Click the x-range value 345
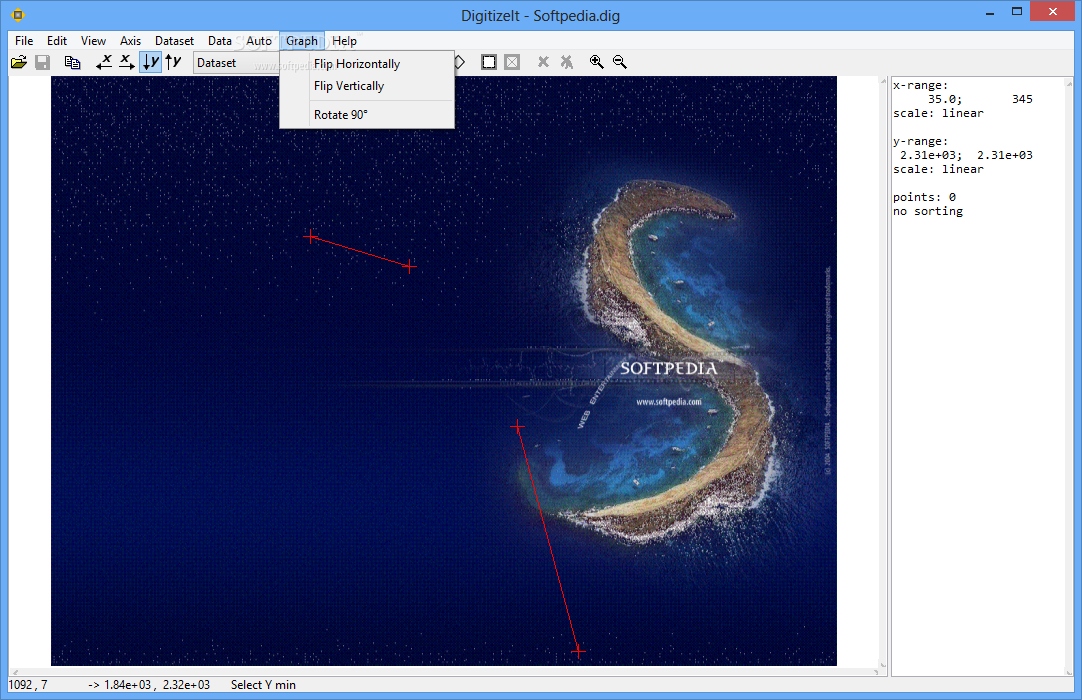 pyautogui.click(x=1022, y=99)
